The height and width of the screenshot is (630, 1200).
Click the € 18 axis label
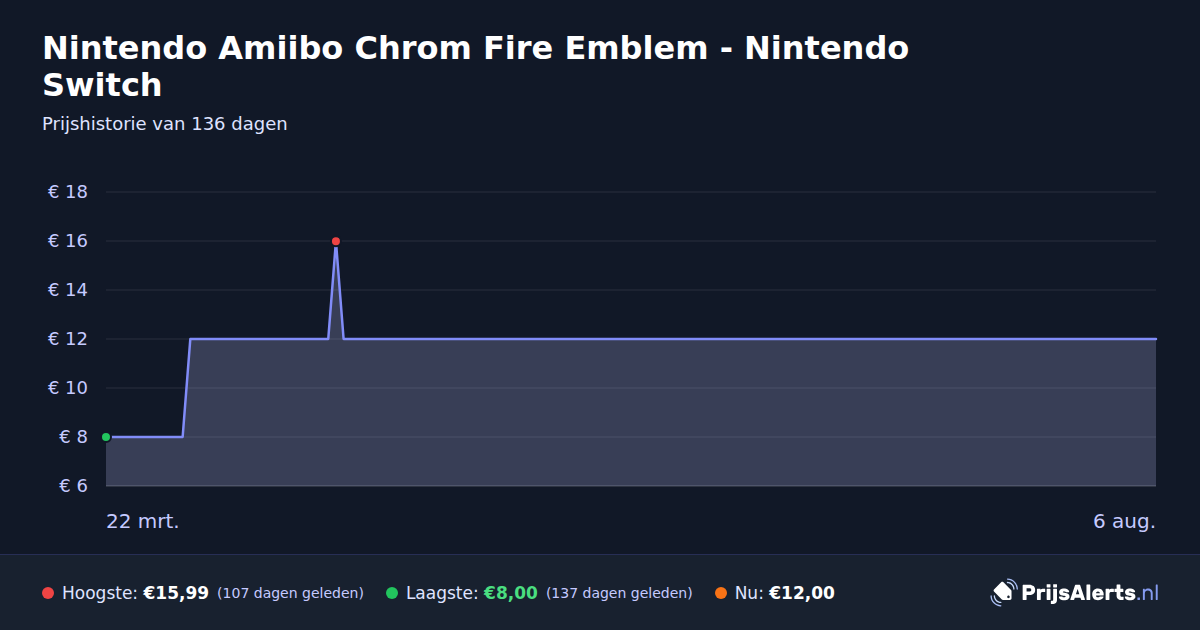(68, 192)
